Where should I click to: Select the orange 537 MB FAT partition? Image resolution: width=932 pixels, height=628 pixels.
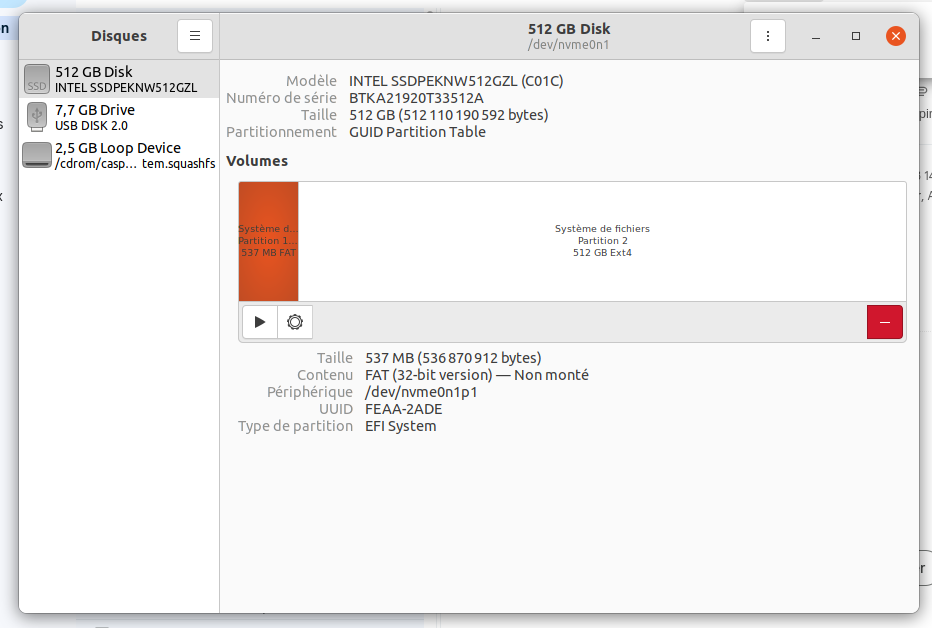pos(268,241)
